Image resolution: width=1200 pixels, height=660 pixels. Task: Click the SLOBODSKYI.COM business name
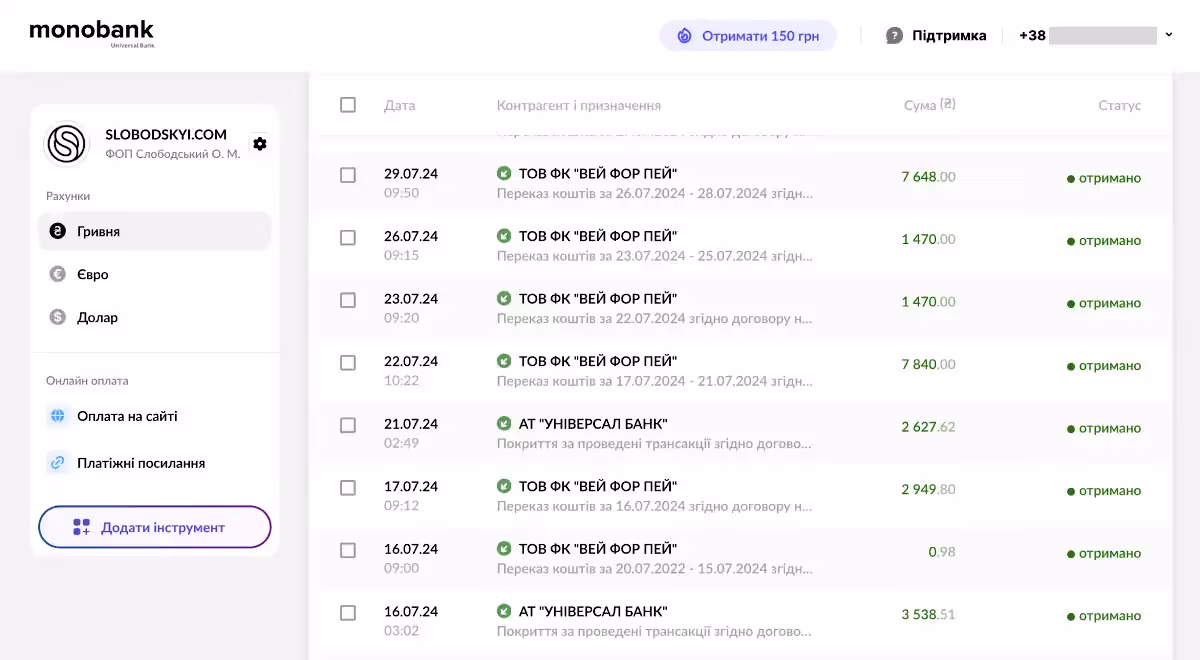(x=166, y=134)
